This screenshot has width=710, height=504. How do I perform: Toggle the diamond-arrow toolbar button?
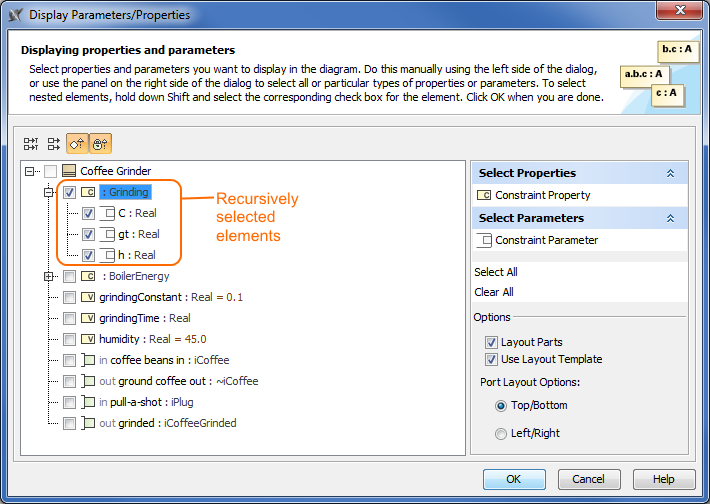pyautogui.click(x=77, y=144)
